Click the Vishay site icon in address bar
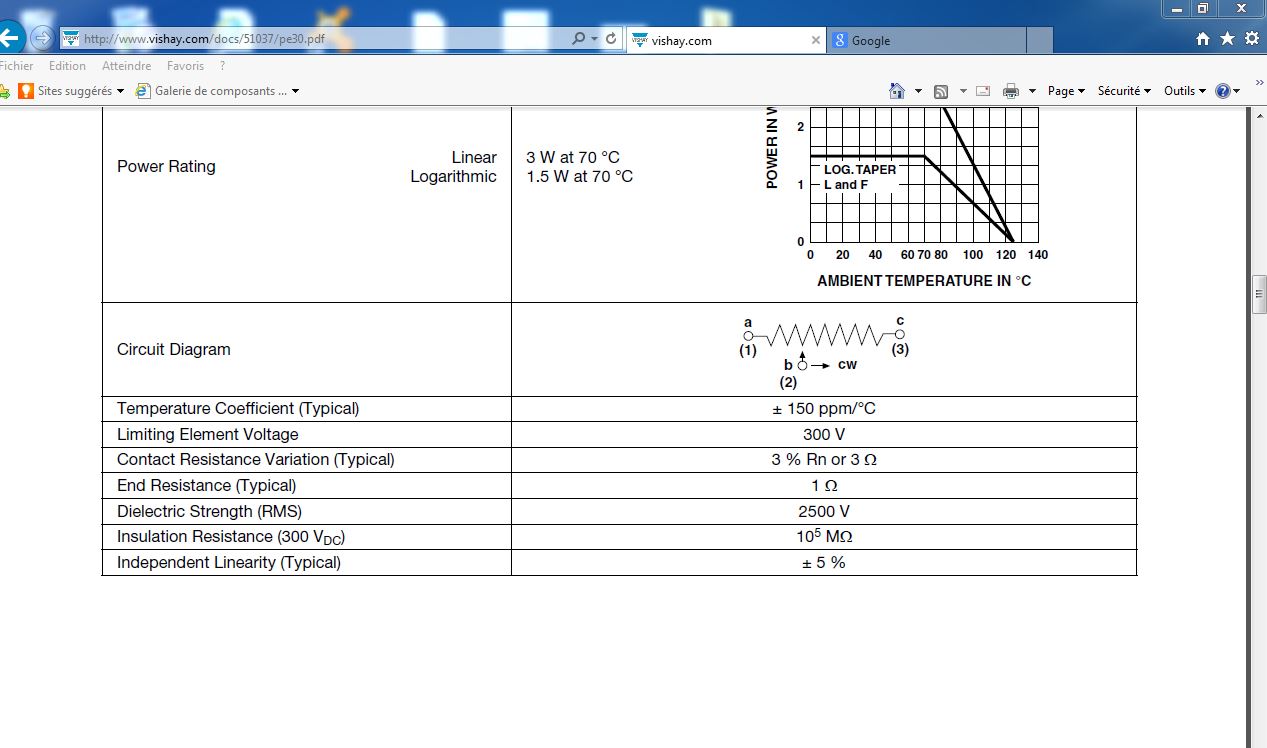Screen dimensions: 1267x748 coord(71,39)
